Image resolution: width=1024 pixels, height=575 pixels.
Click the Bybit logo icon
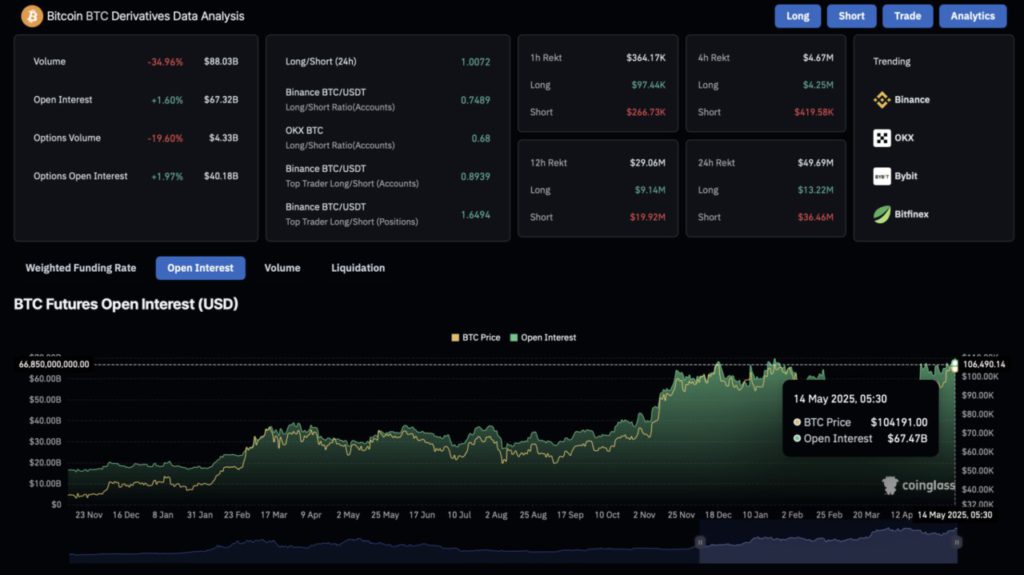pos(882,176)
